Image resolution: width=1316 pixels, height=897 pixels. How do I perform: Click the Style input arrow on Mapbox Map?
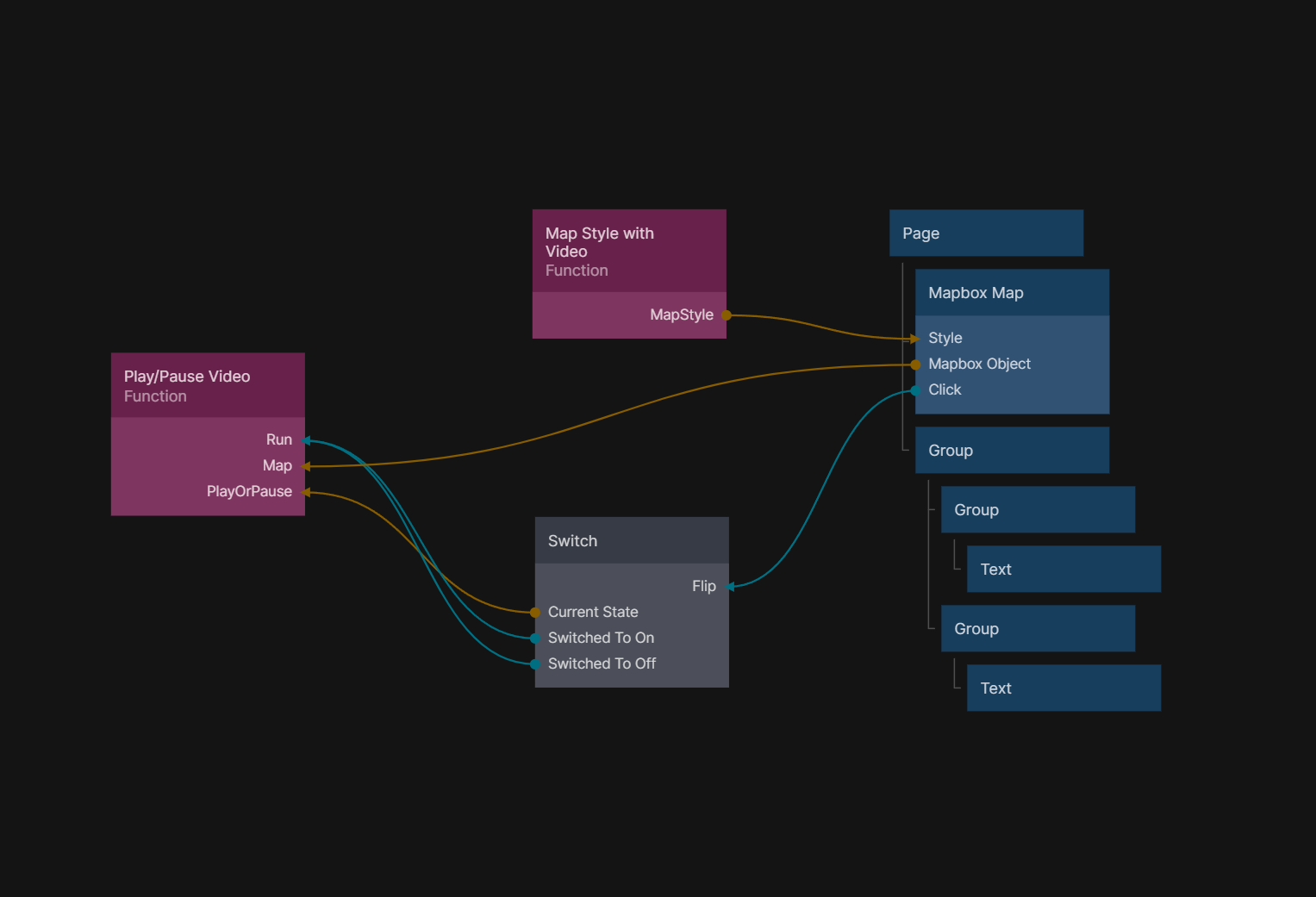[915, 339]
